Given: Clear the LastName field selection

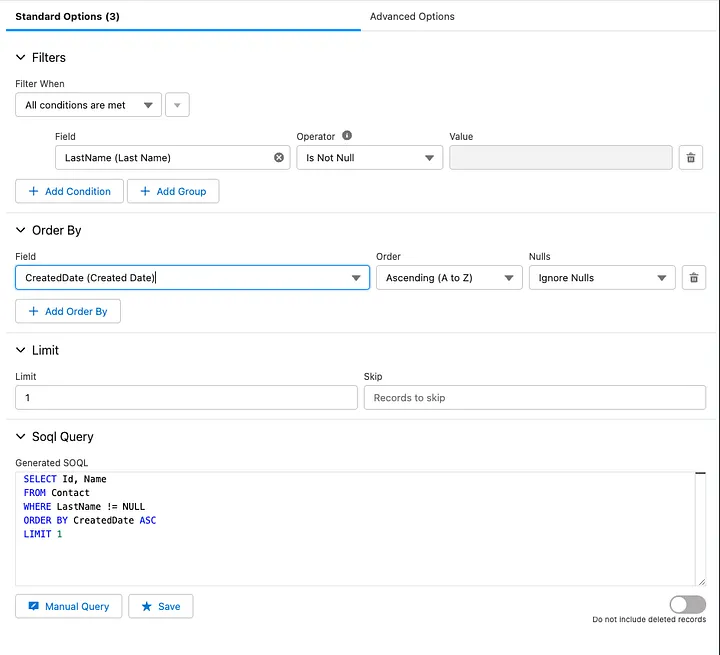Looking at the screenshot, I should pyautogui.click(x=279, y=158).
